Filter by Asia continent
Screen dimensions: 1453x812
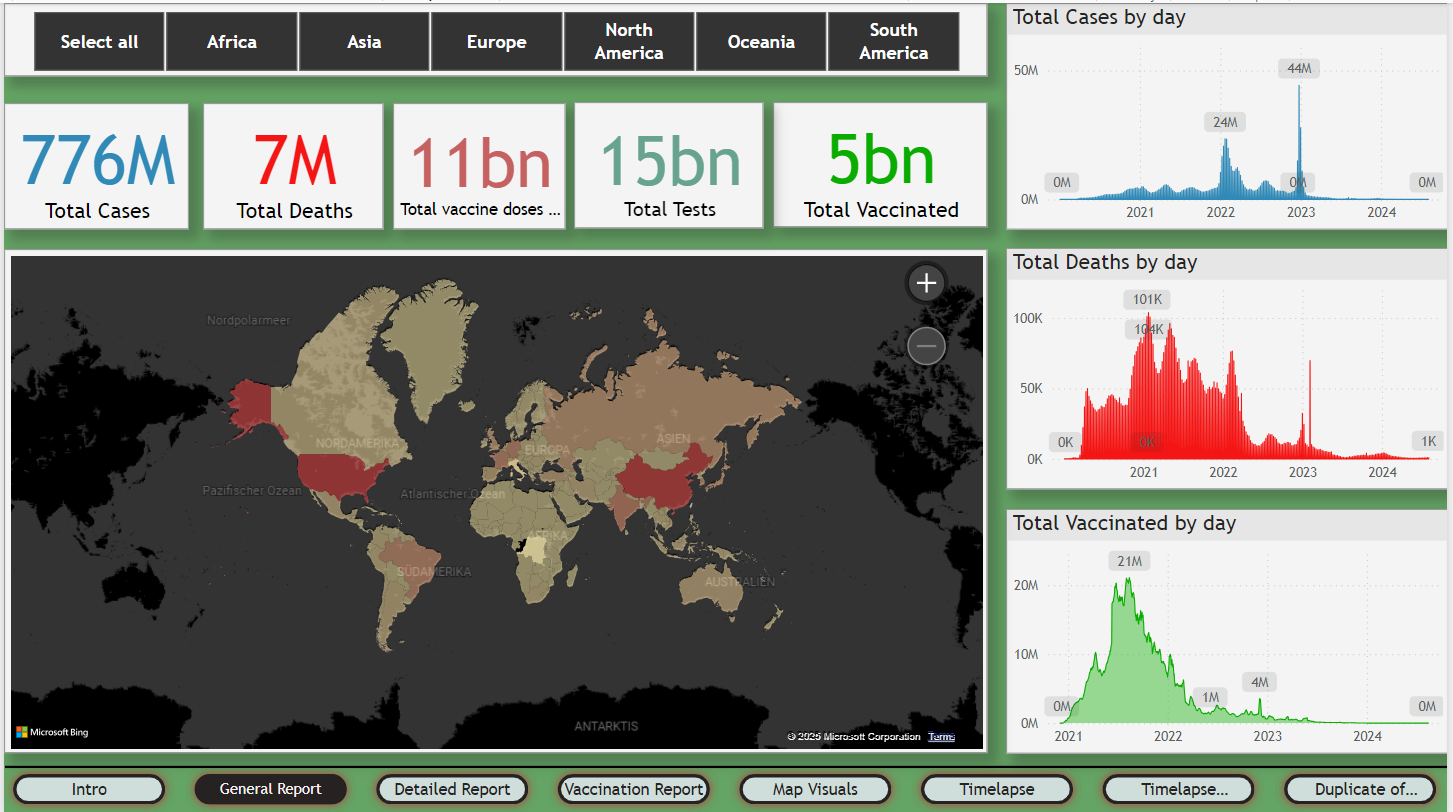[x=364, y=42]
